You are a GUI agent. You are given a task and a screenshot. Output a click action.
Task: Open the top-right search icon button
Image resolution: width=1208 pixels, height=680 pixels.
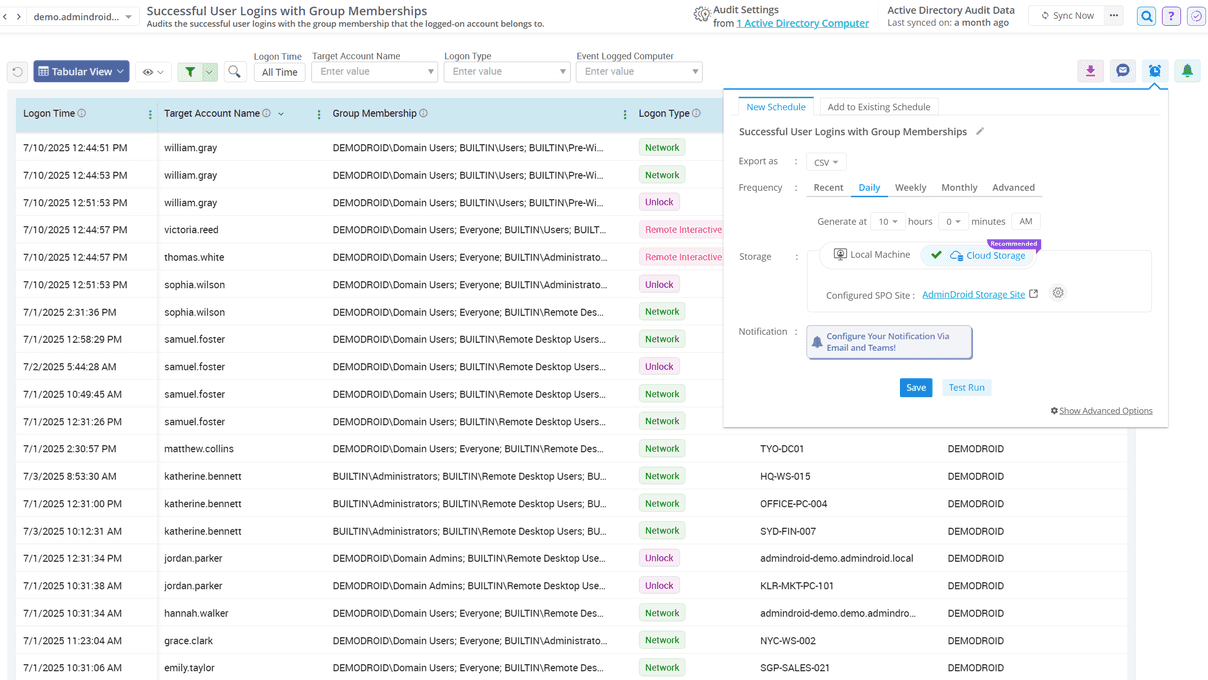1147,16
